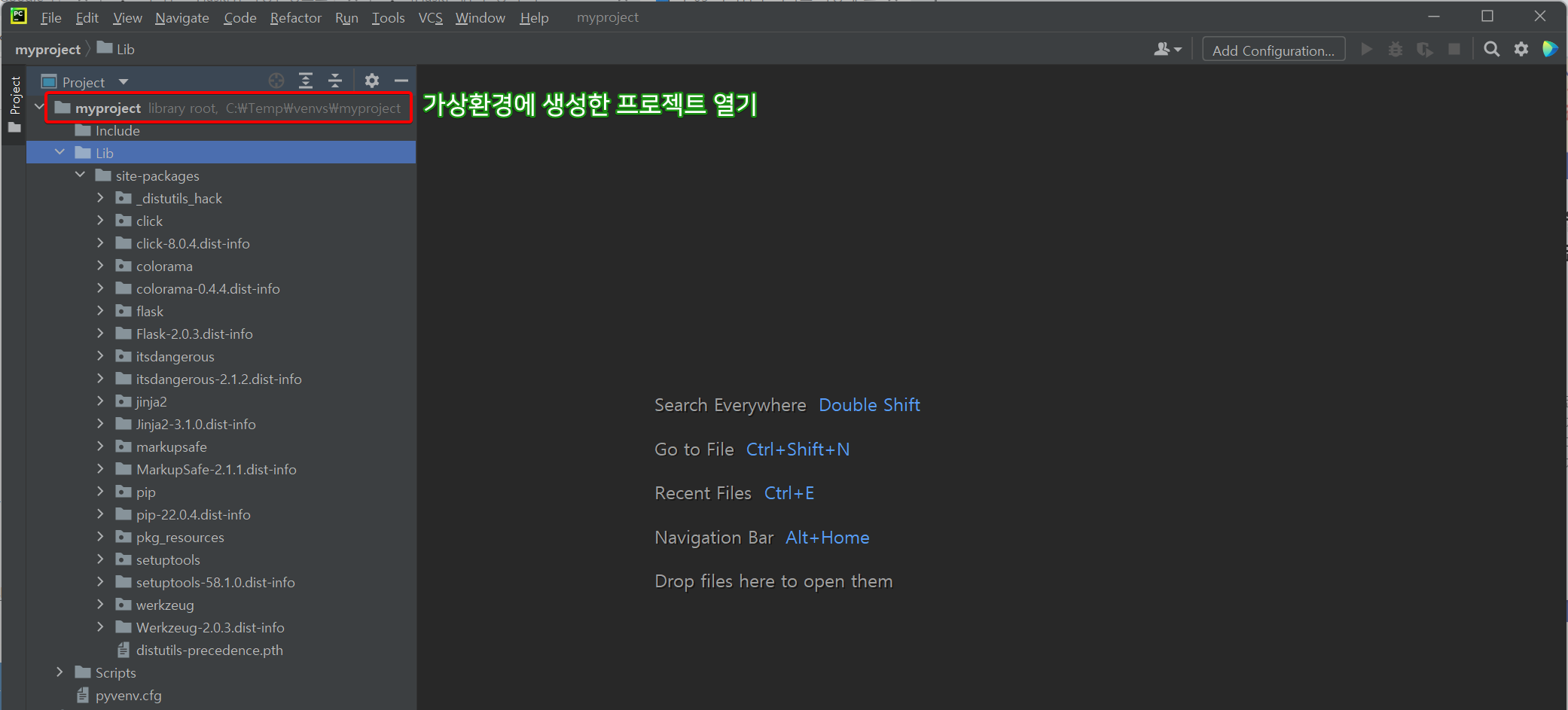Select Werkzeug-2.0.3.dist-info folder
1568x710 pixels.
[210, 627]
